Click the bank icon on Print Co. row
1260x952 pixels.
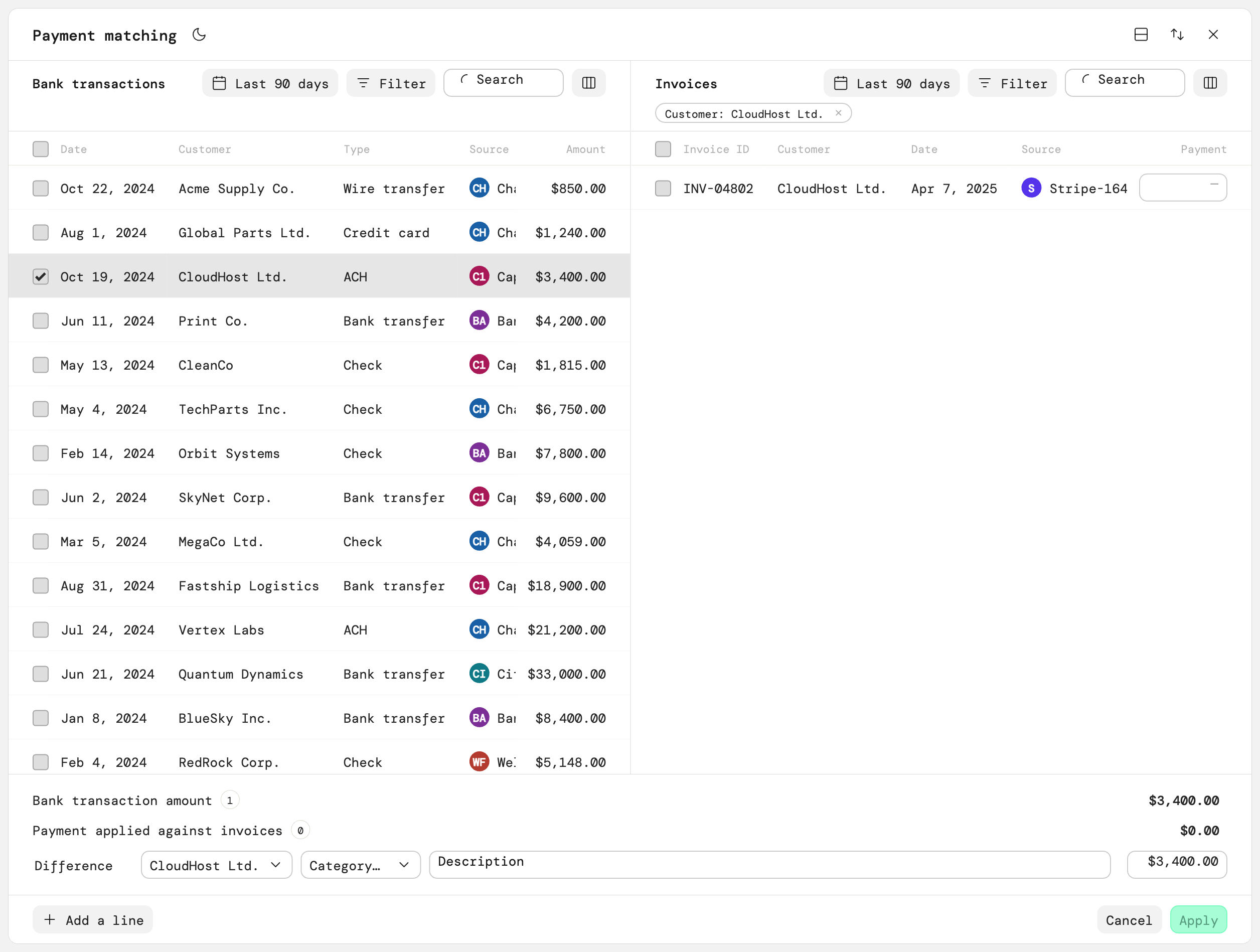pyautogui.click(x=479, y=321)
